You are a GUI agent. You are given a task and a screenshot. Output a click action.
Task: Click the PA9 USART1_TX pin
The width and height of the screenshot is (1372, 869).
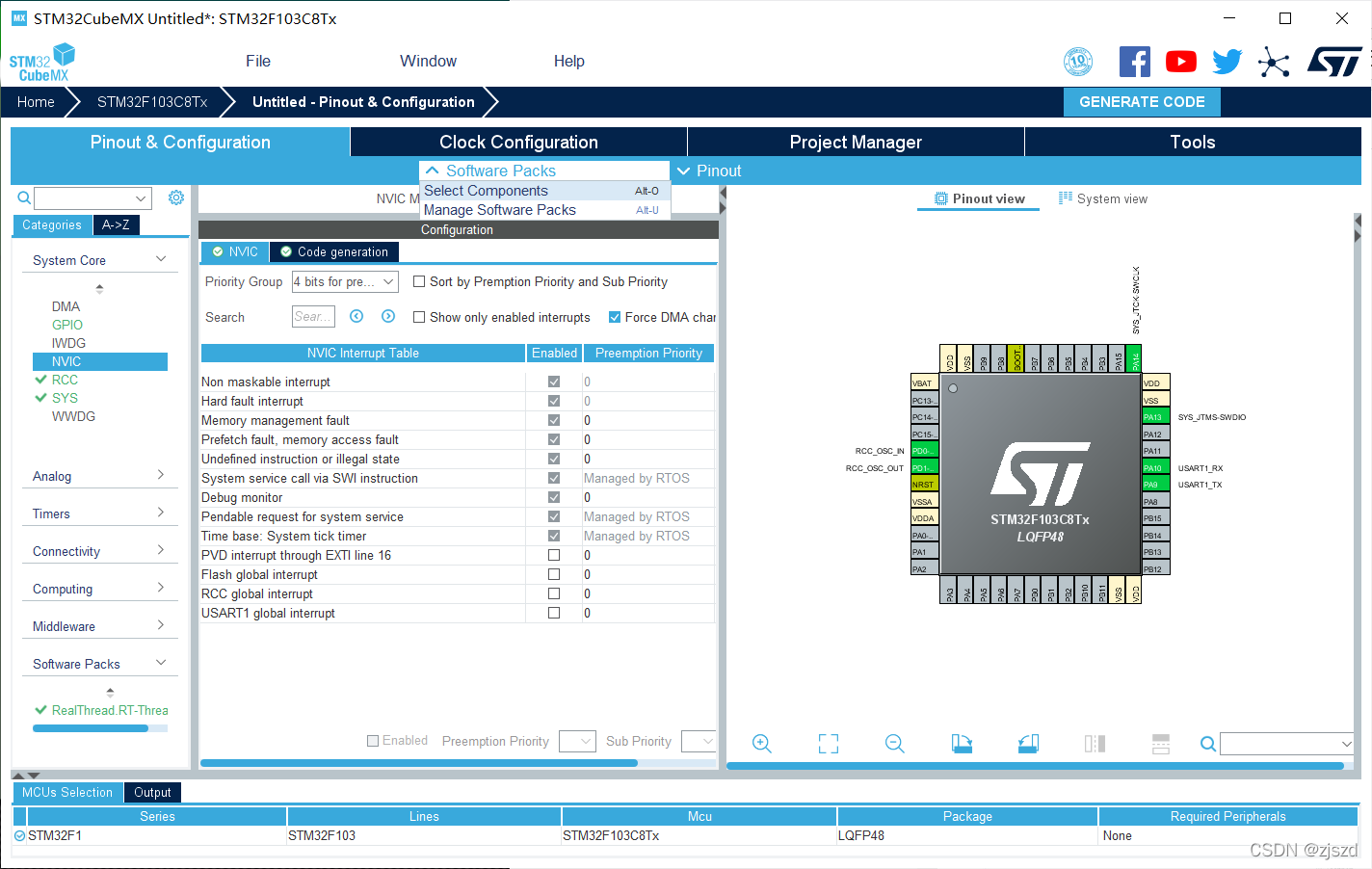pyautogui.click(x=1155, y=485)
